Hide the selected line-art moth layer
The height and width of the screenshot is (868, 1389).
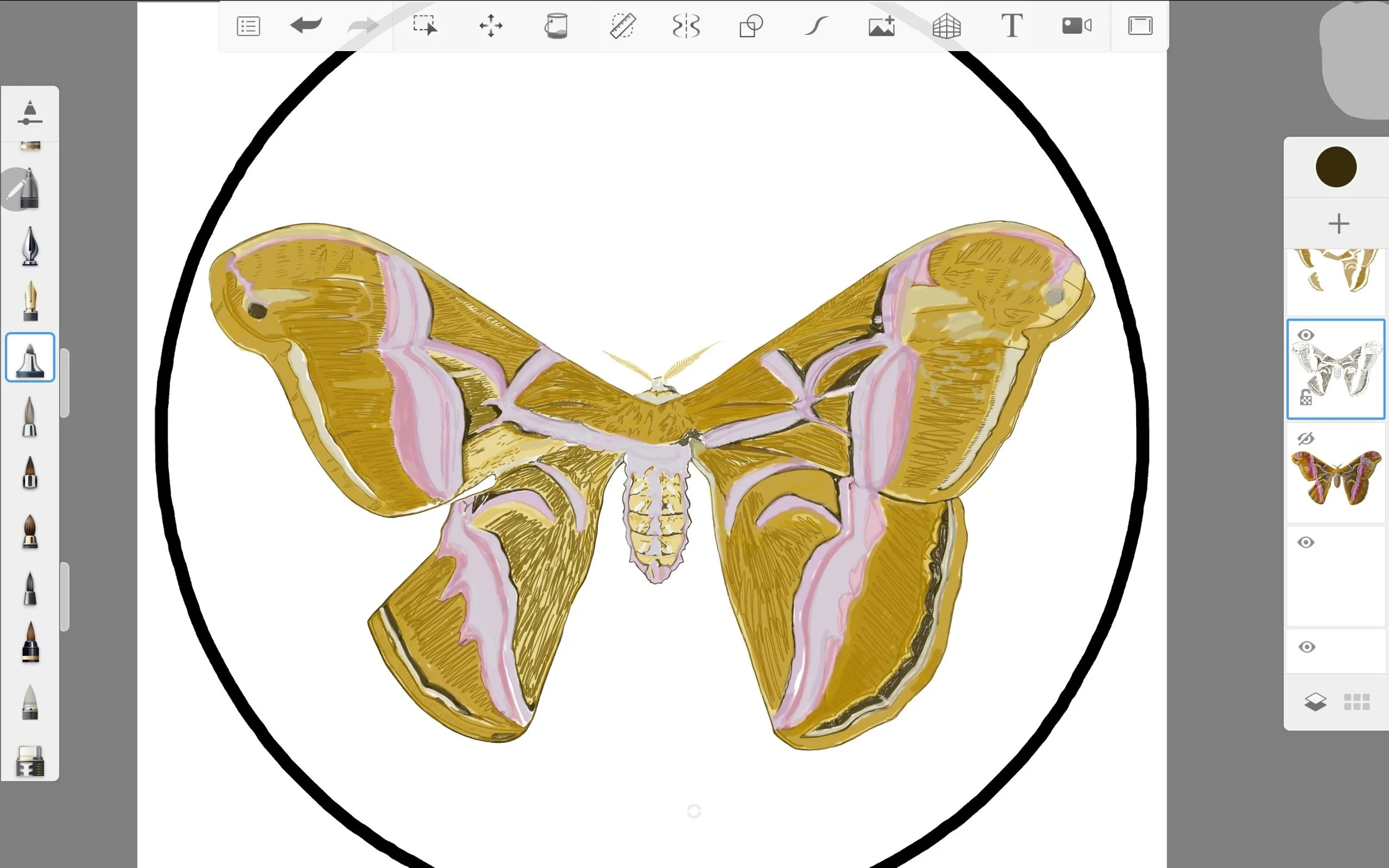tap(1306, 335)
